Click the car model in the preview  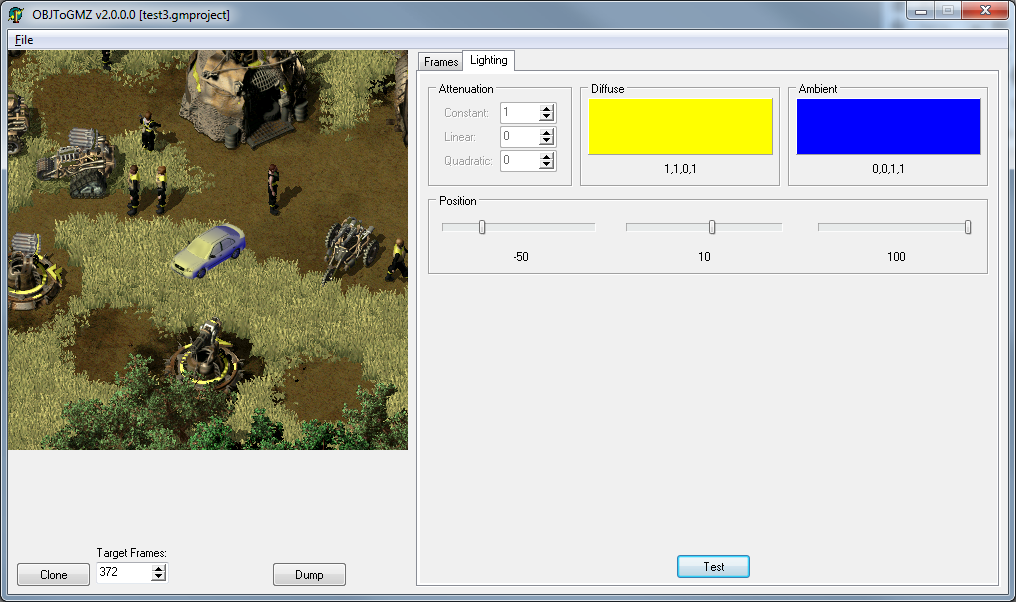[209, 250]
